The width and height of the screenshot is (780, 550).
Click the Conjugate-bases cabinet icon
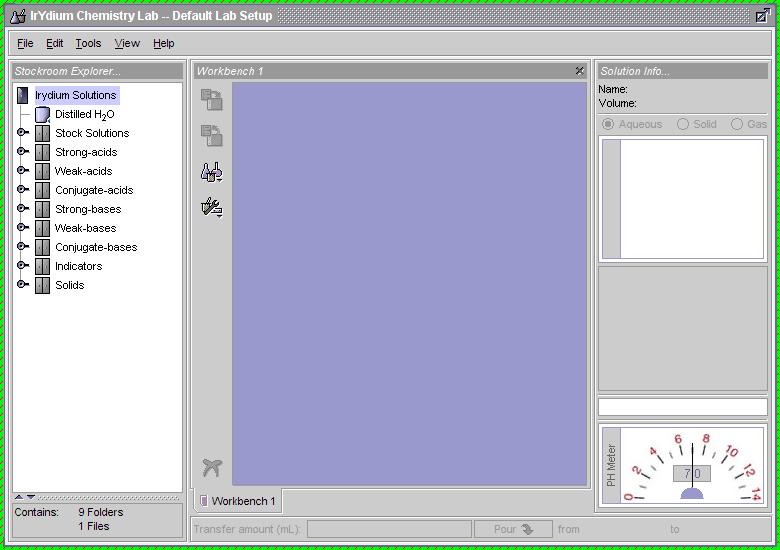(x=42, y=247)
